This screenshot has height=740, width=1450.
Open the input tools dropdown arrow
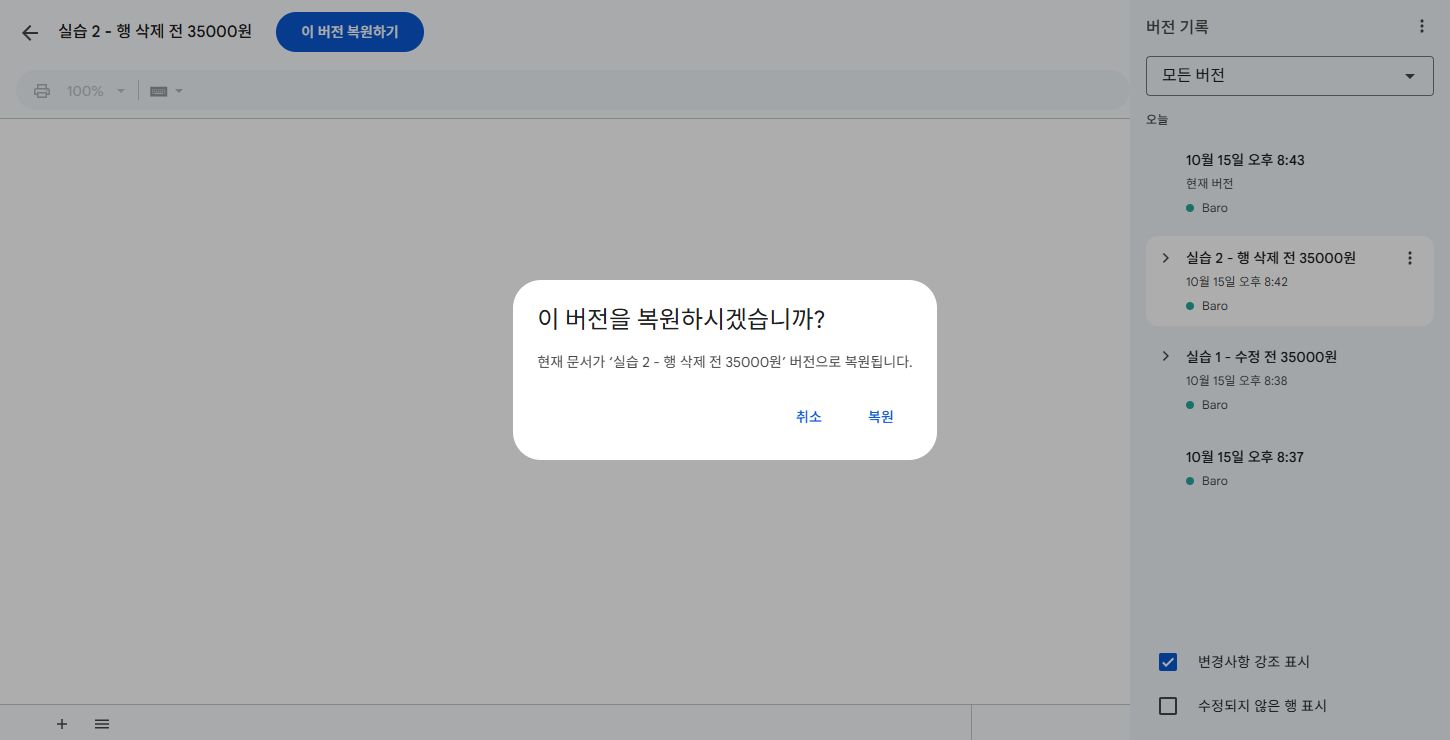point(179,91)
